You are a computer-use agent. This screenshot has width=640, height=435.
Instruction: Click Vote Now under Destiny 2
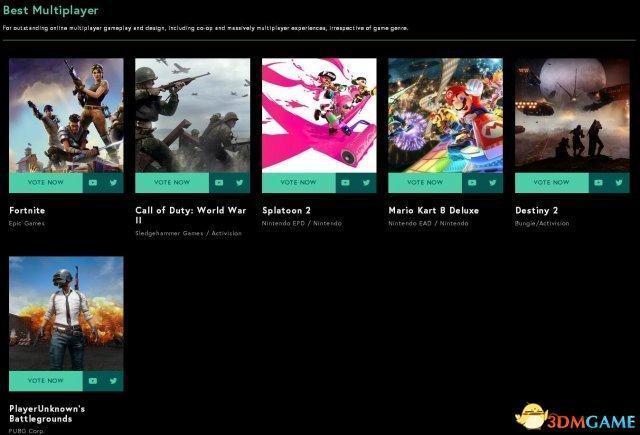pyautogui.click(x=552, y=182)
